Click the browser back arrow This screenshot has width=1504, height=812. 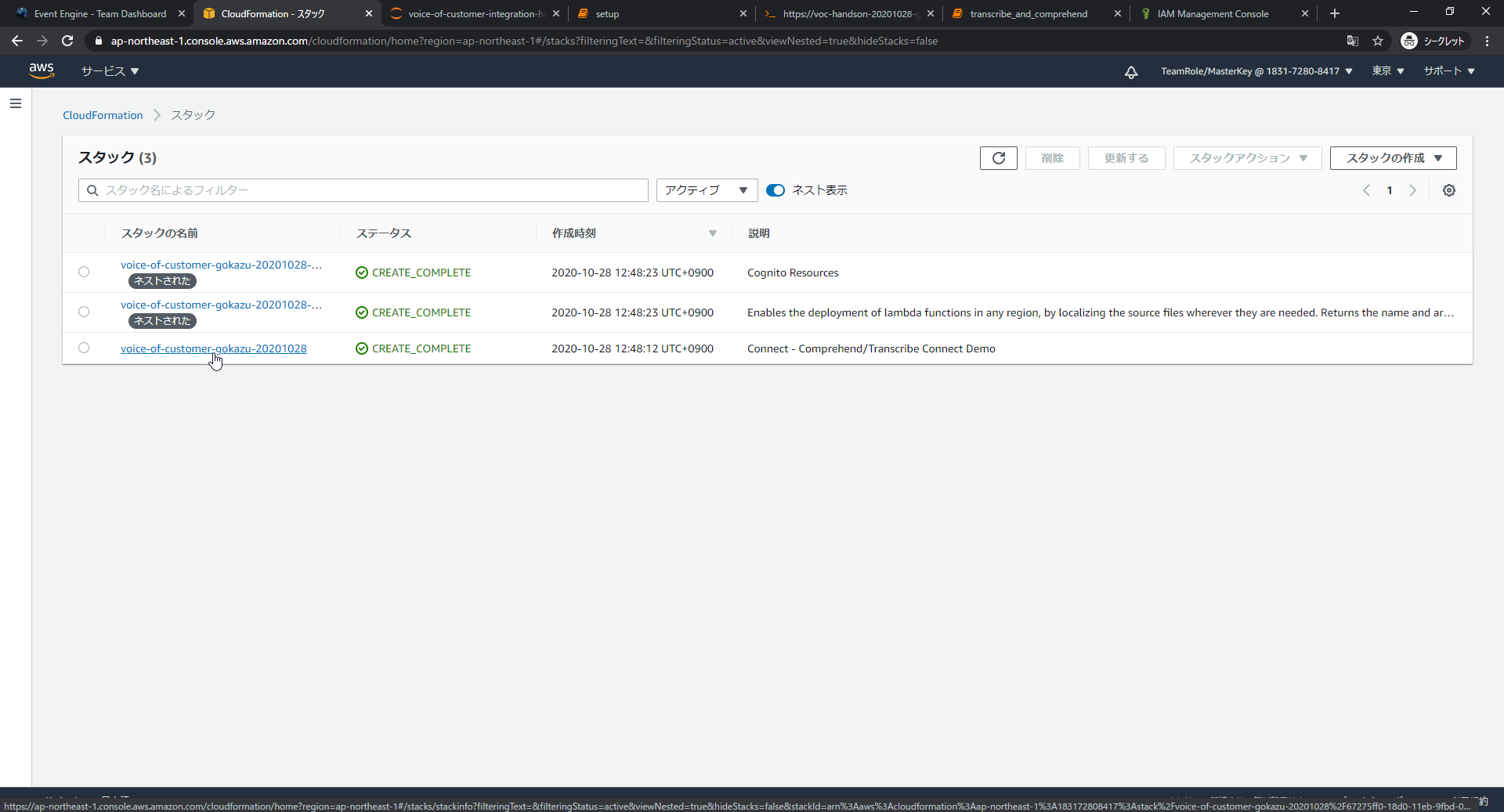click(17, 41)
